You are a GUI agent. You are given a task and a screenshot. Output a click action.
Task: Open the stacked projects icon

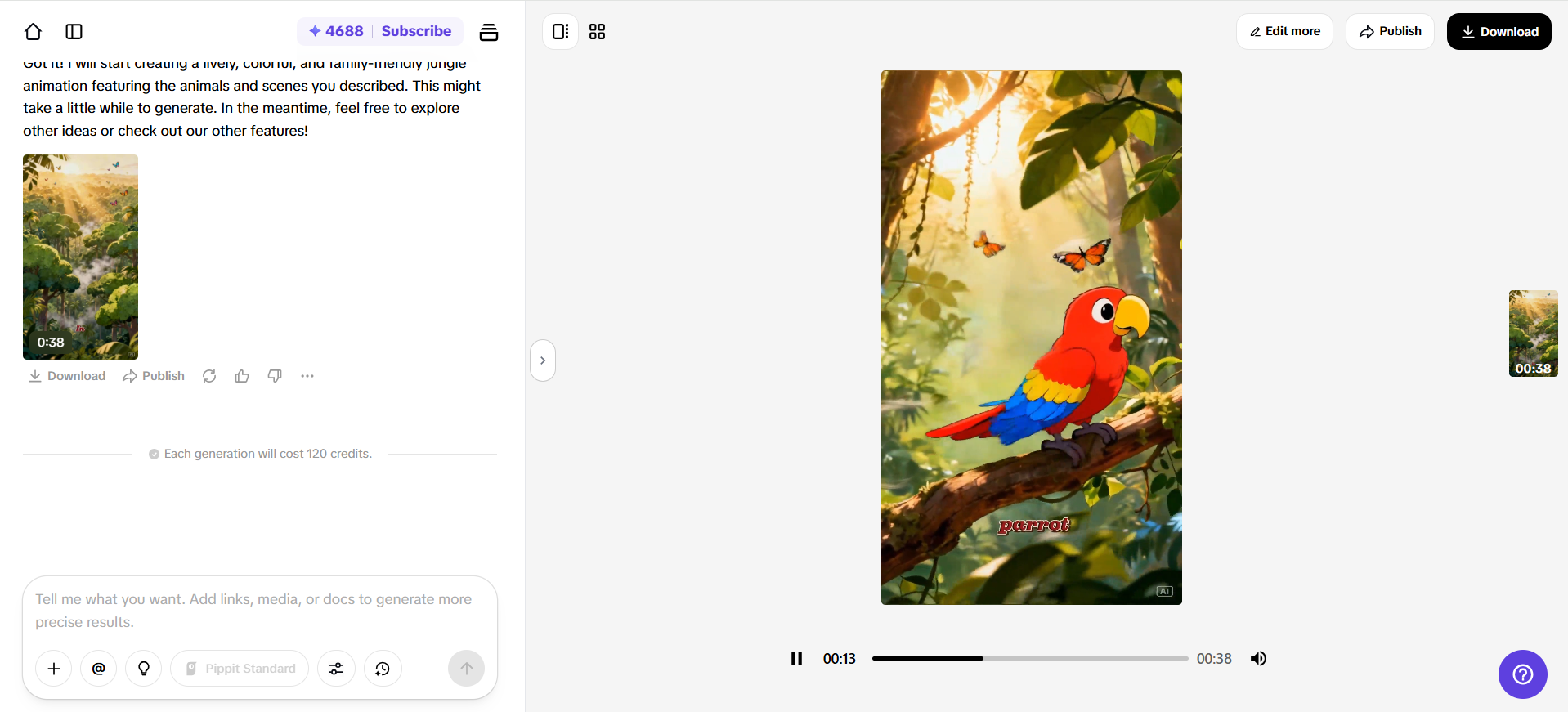coord(489,32)
